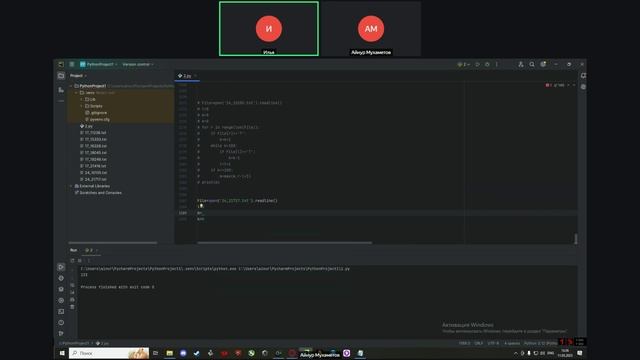Click the project panel horizontal scrollbar
The image size is (640, 360).
pos(113,242)
